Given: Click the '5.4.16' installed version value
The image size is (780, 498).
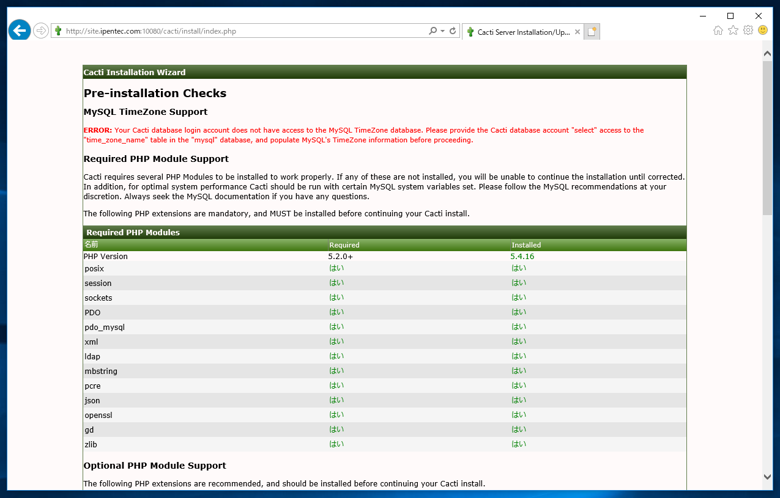Looking at the screenshot, I should coord(522,256).
